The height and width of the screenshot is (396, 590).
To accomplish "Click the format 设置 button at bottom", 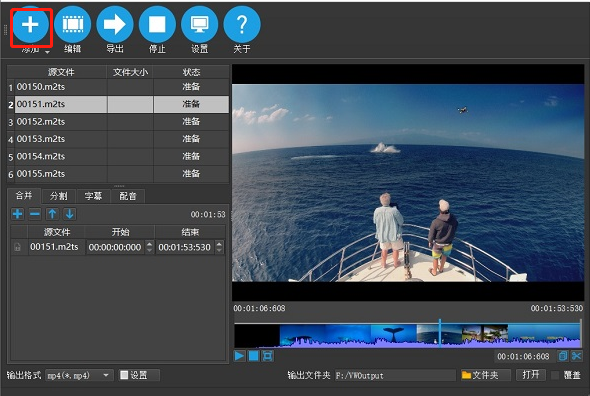I will point(139,375).
